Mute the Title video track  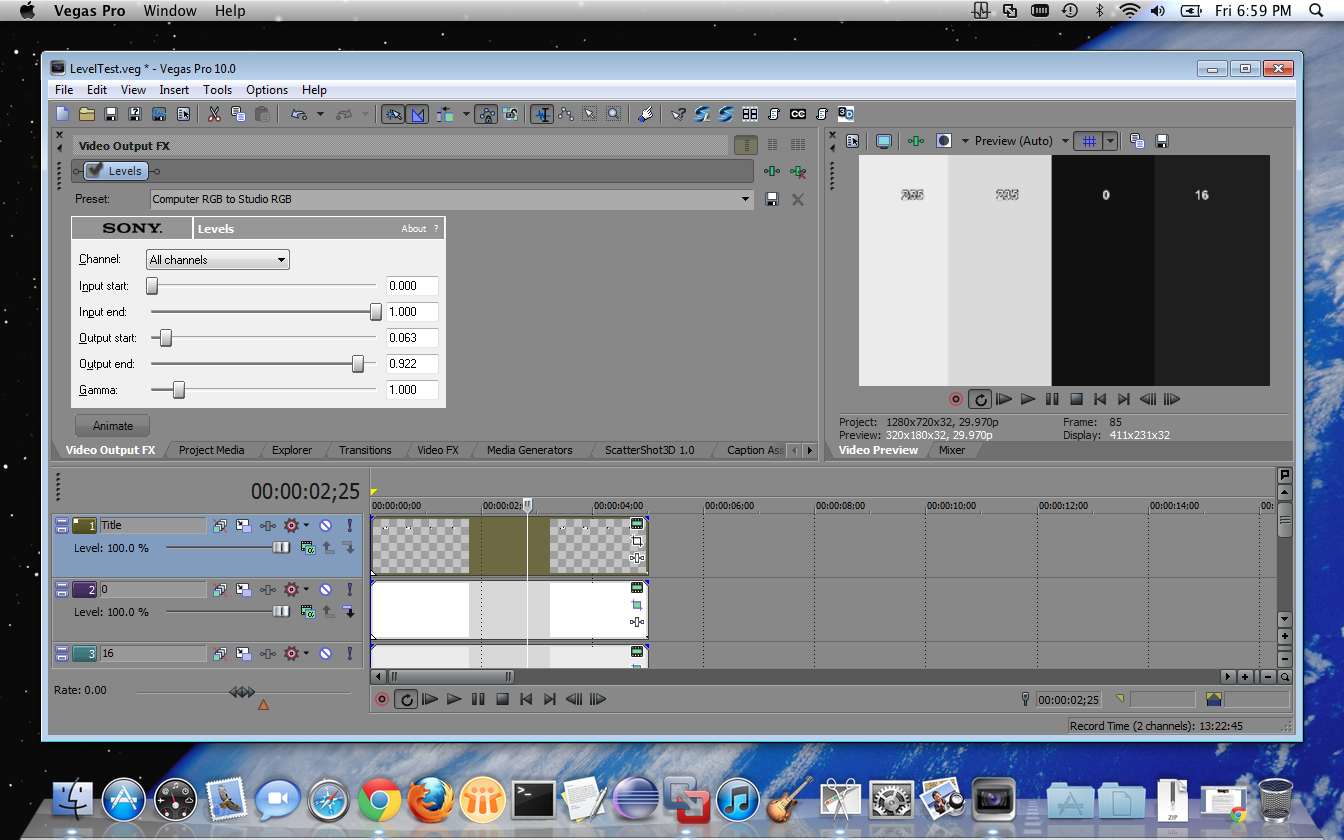click(x=326, y=525)
